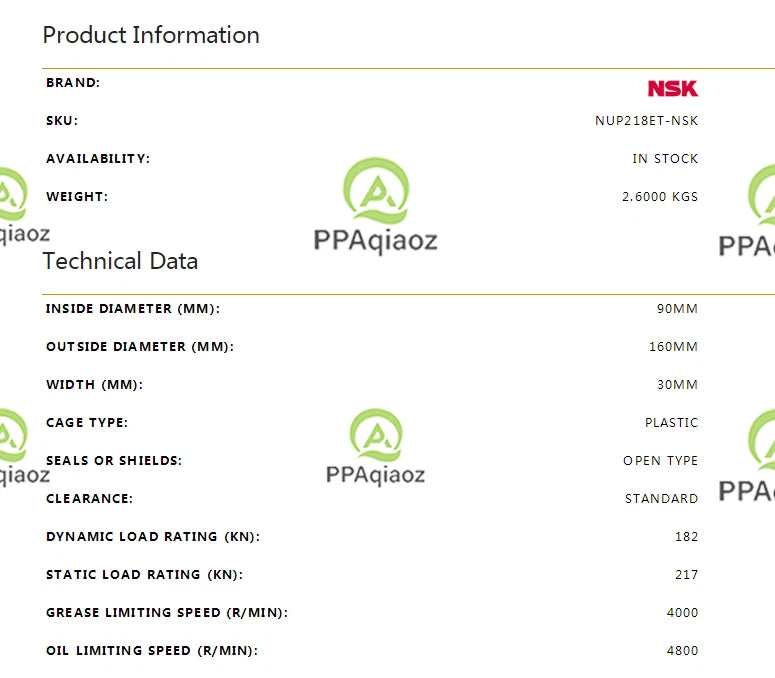Click the dynamic load rating 182
Image resolution: width=775 pixels, height=678 pixels.
(687, 537)
